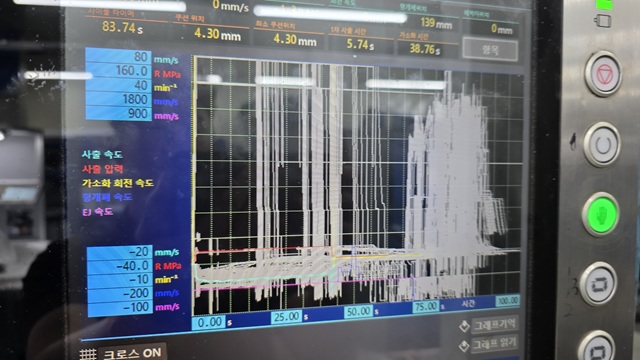Click the diamond icon next to 그래프 읽기

tap(464, 346)
